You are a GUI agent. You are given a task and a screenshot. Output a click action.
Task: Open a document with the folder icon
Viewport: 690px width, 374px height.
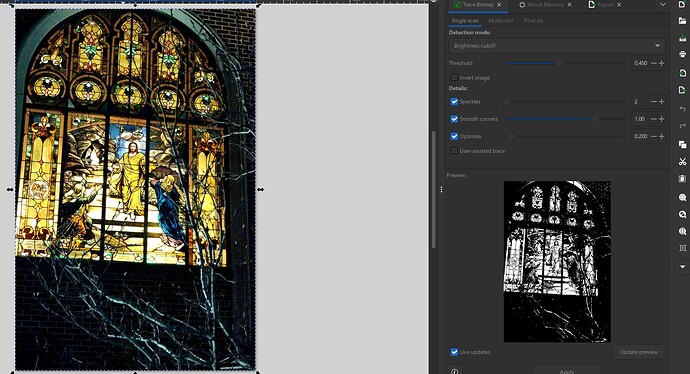coord(683,21)
